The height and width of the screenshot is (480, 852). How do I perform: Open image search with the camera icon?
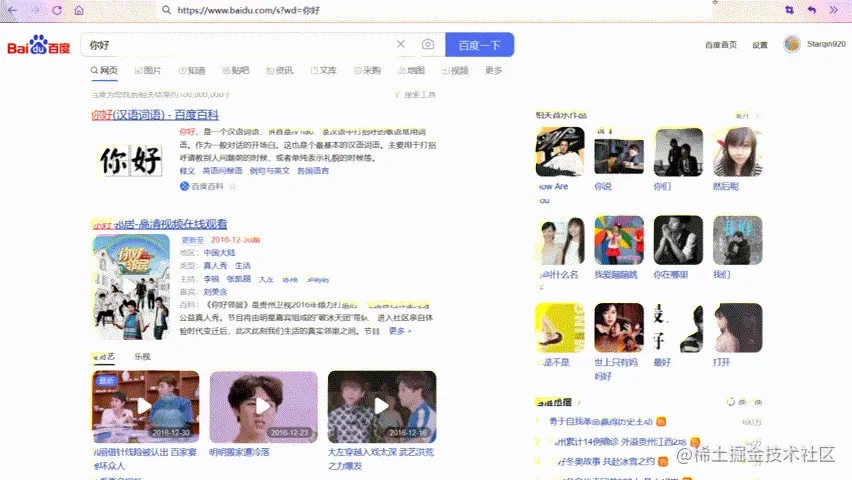tap(428, 45)
